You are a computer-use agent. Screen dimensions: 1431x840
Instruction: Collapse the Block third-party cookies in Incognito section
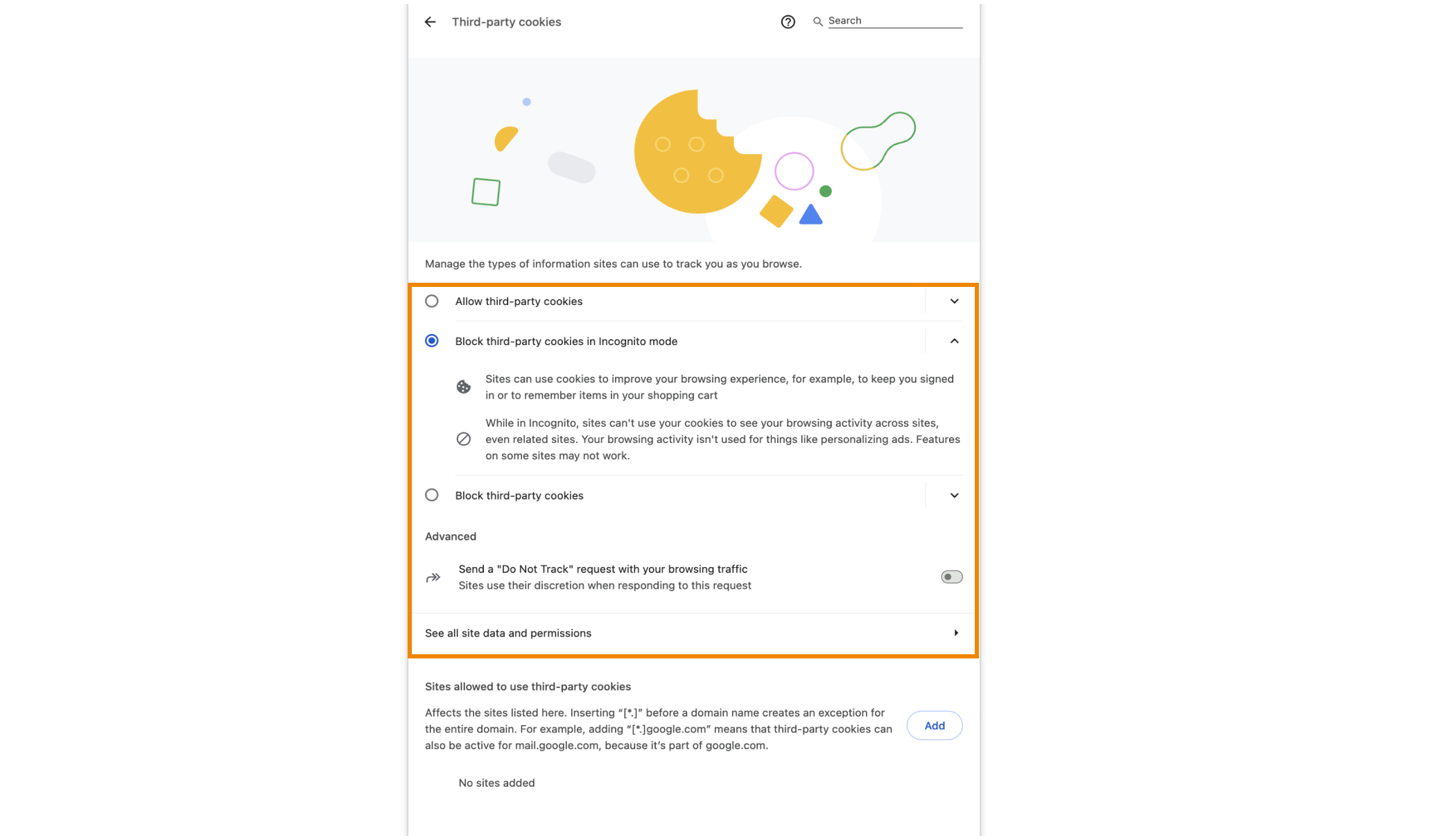[x=954, y=341]
